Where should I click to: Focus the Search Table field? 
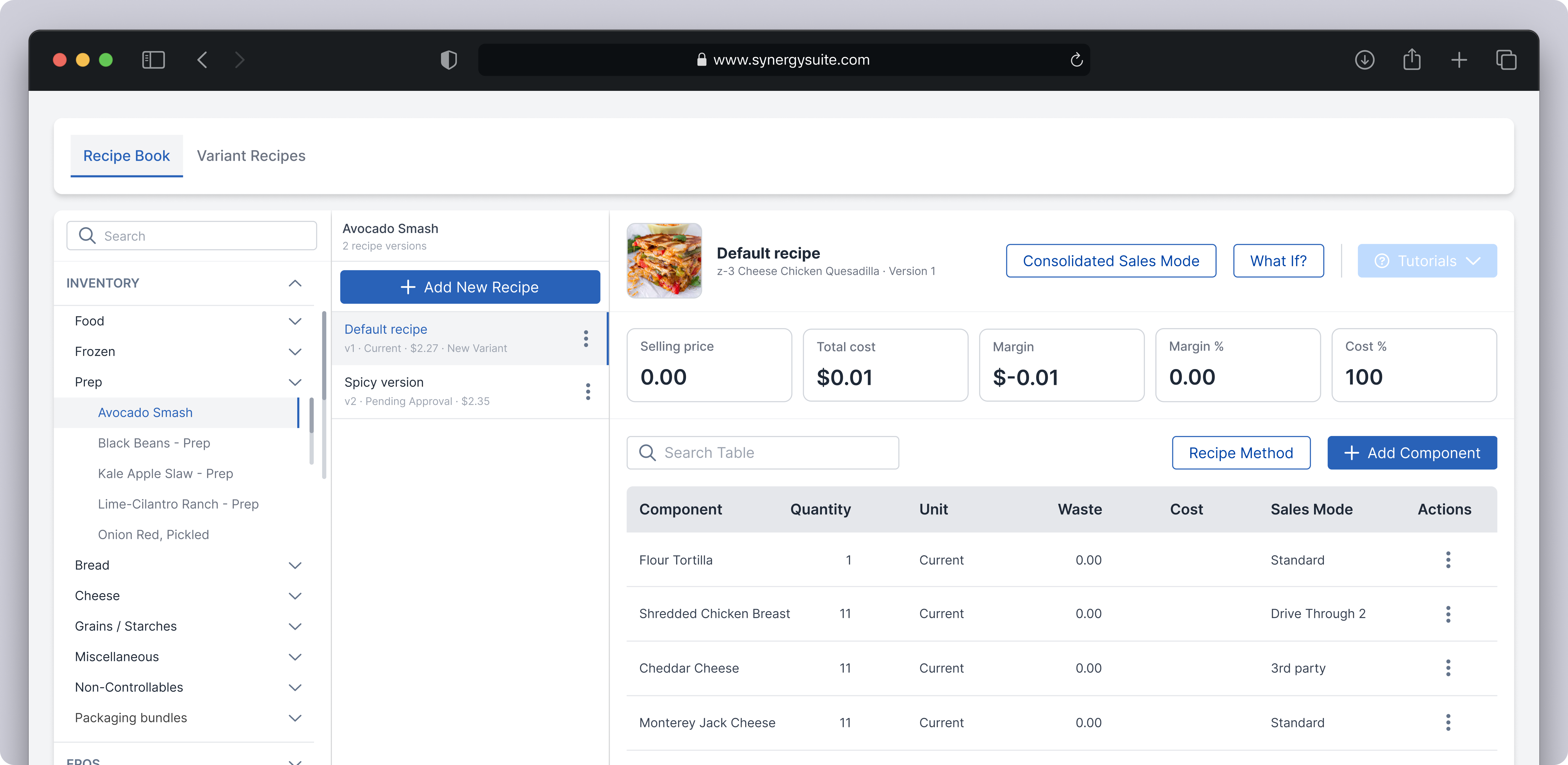click(x=762, y=453)
